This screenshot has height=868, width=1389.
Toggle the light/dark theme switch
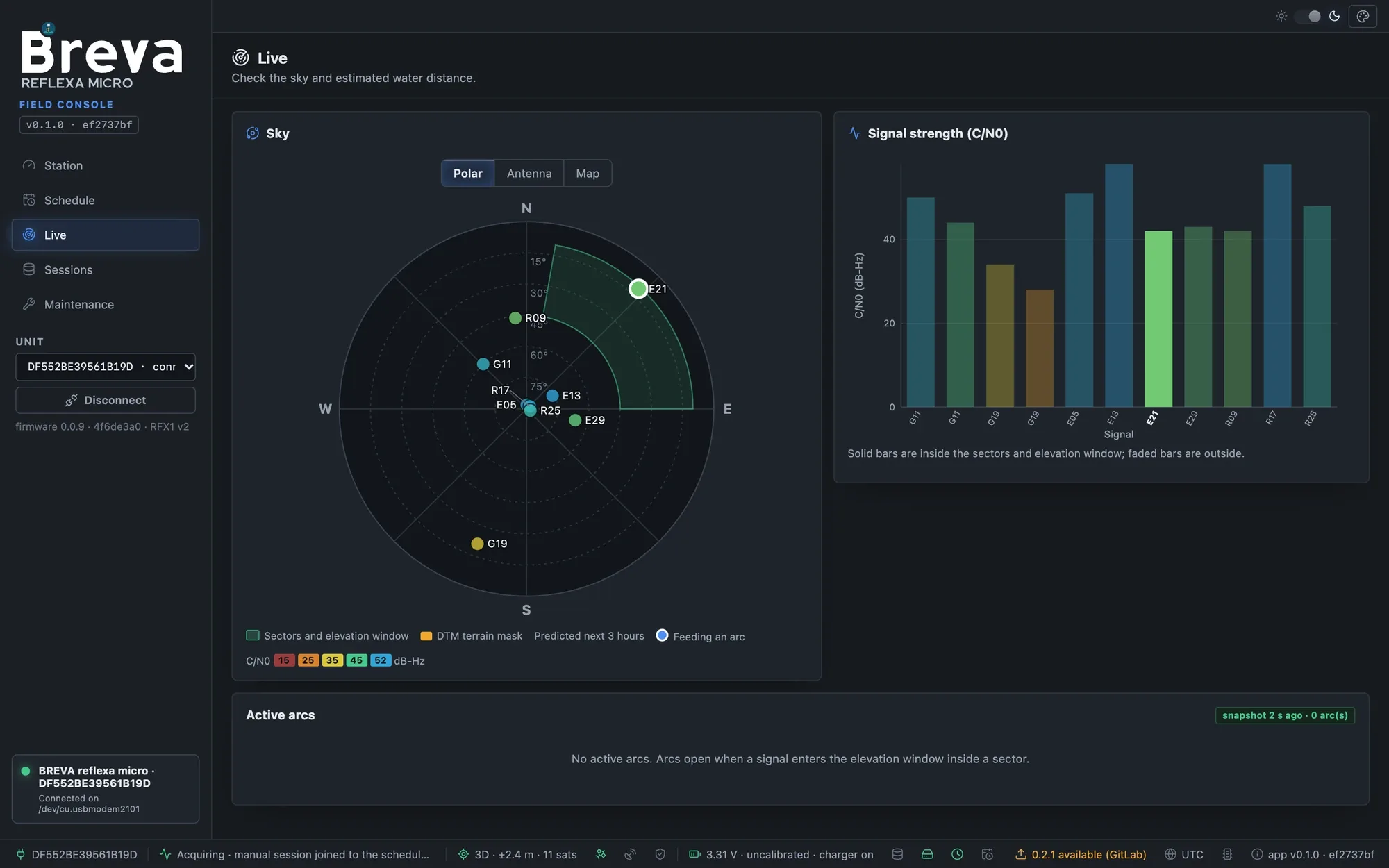pyautogui.click(x=1308, y=16)
